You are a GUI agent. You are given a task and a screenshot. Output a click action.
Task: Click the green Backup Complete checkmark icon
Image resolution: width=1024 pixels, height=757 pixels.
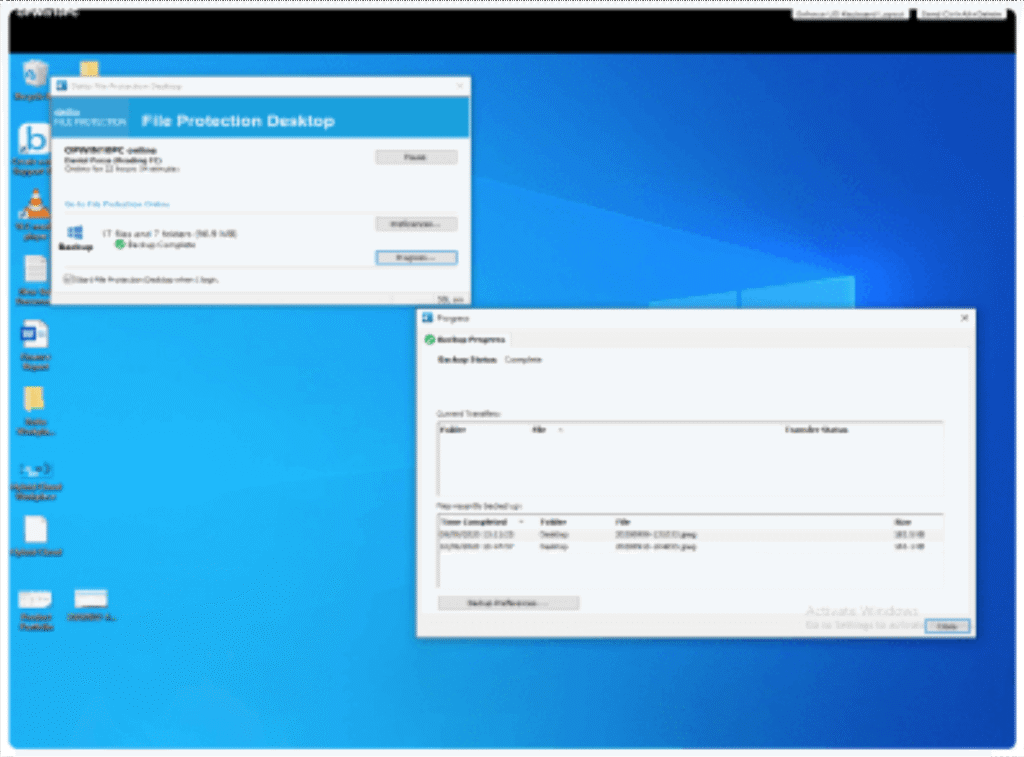120,244
